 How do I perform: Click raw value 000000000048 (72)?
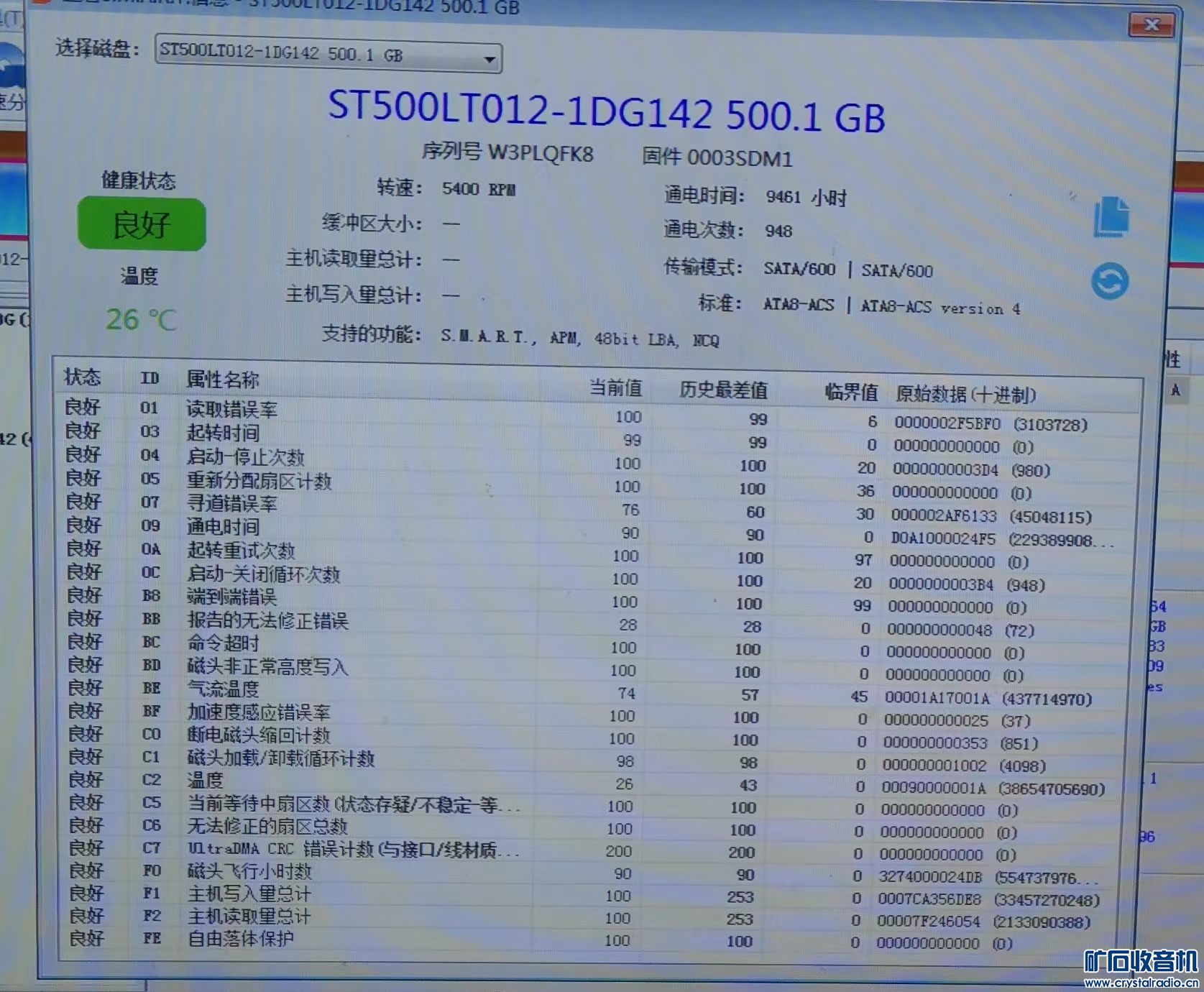[x=960, y=630]
